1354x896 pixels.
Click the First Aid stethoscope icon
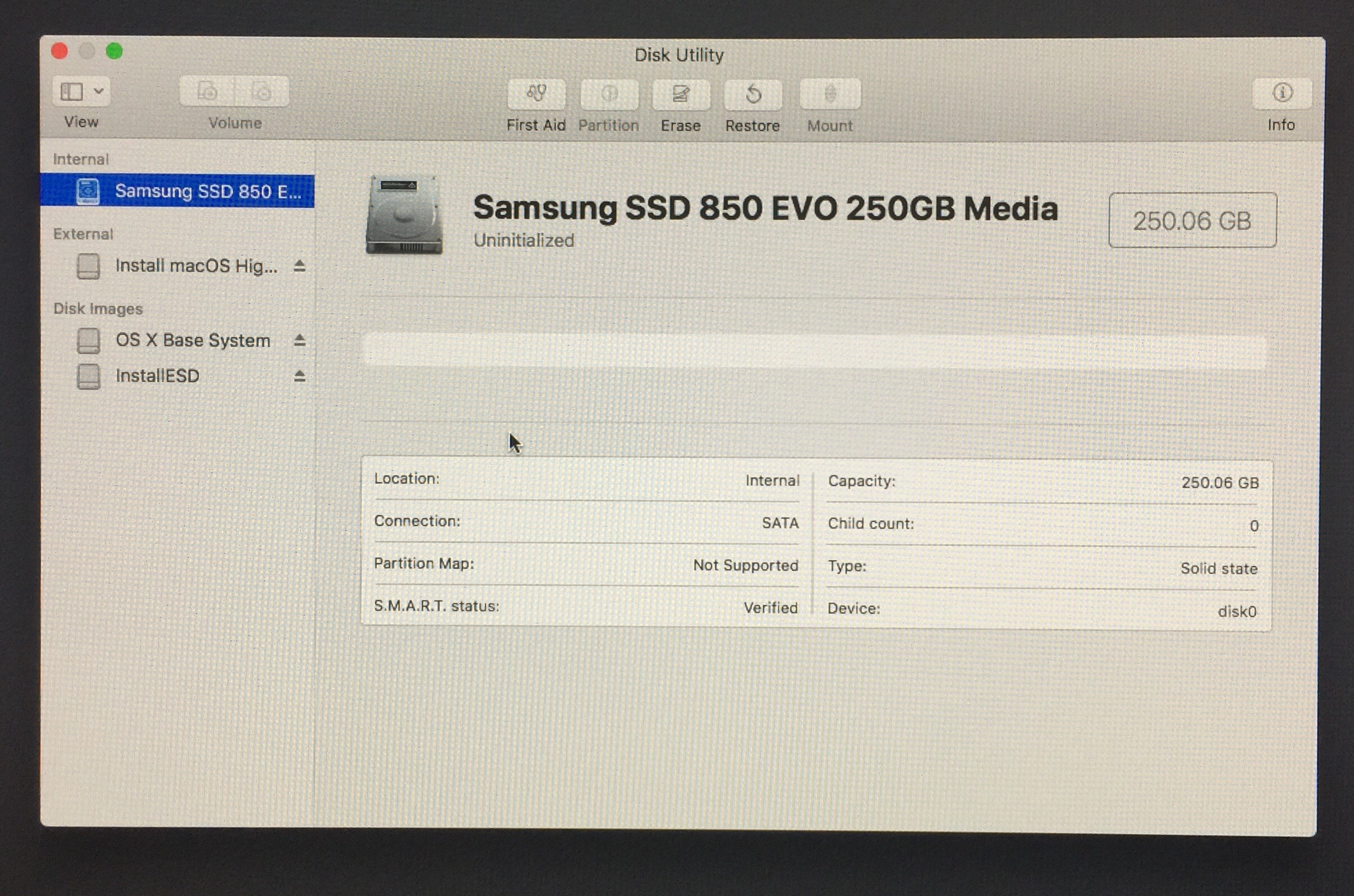[x=536, y=94]
